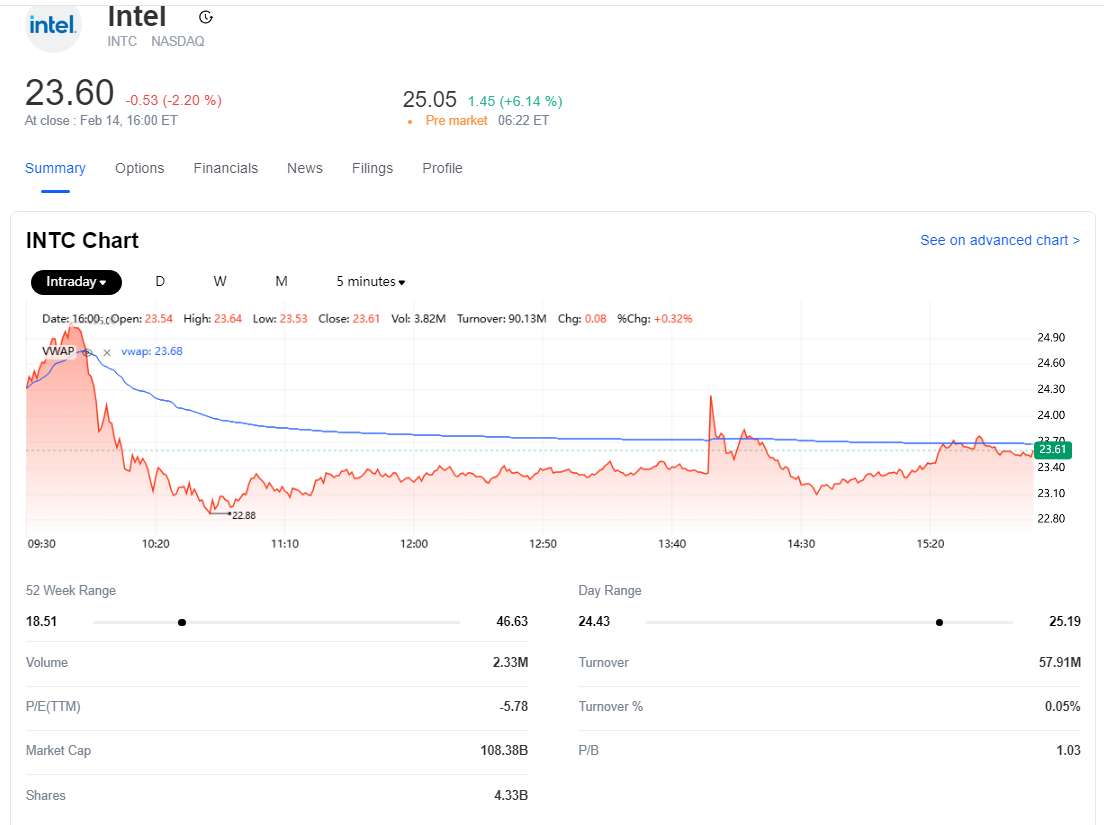Image resolution: width=1104 pixels, height=825 pixels.
Task: Select the Profile tab
Action: pyautogui.click(x=442, y=168)
